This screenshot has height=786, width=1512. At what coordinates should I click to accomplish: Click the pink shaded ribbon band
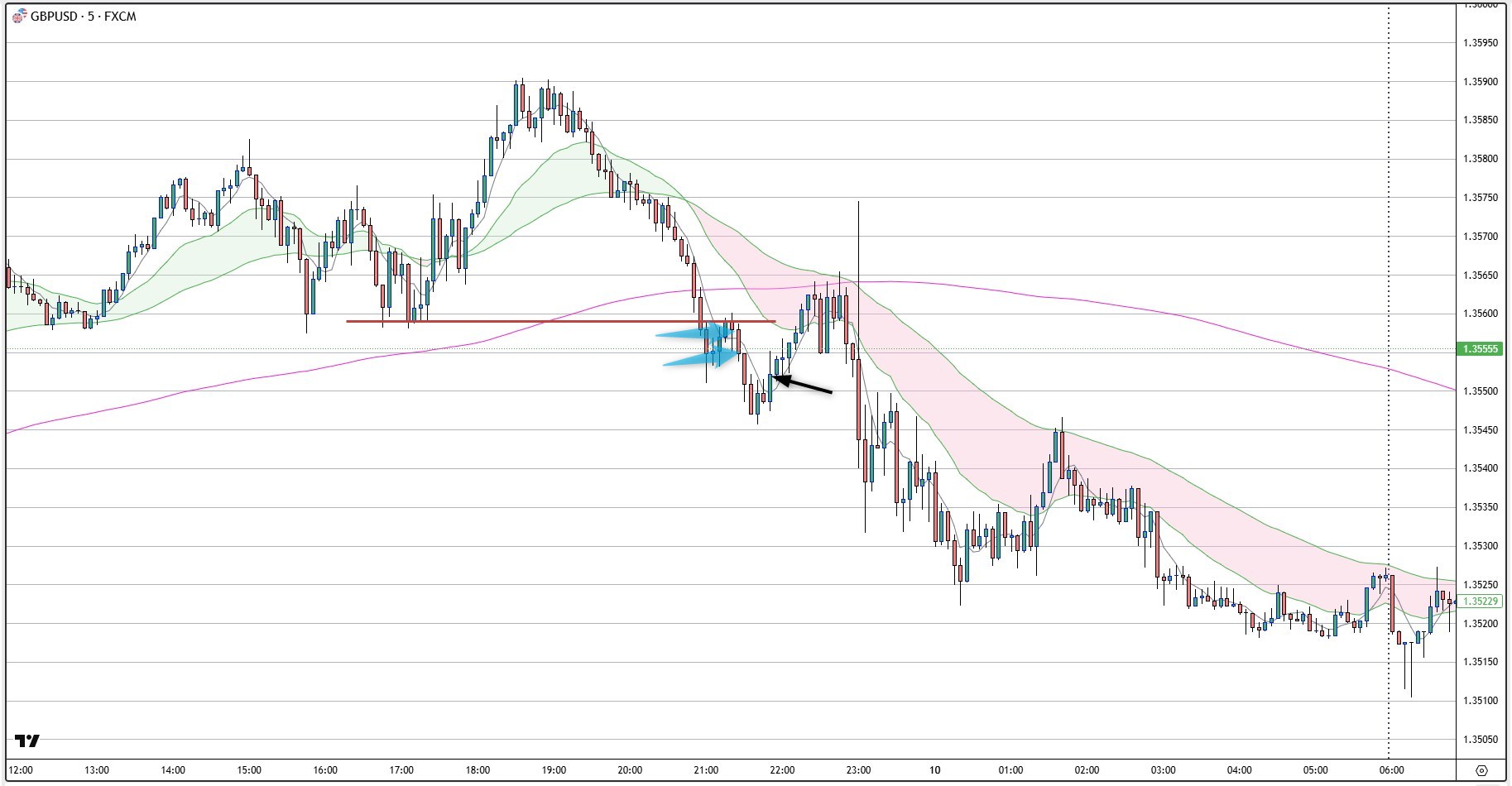[x=952, y=372]
